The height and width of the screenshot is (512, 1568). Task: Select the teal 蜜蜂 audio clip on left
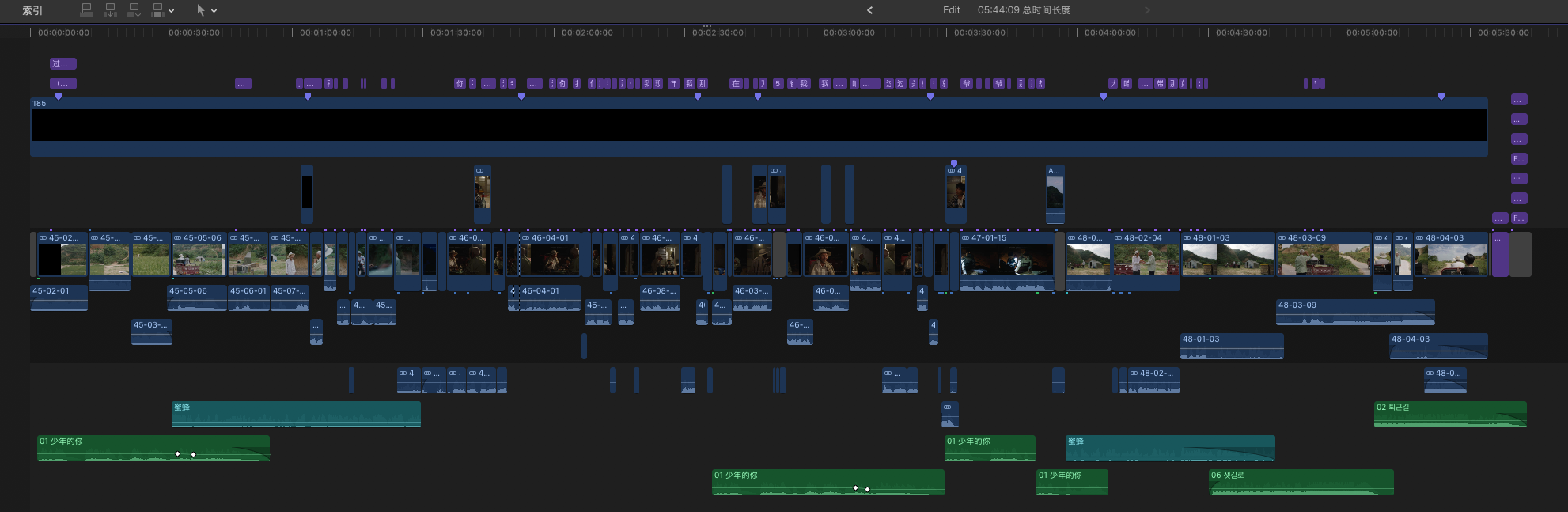[296, 414]
